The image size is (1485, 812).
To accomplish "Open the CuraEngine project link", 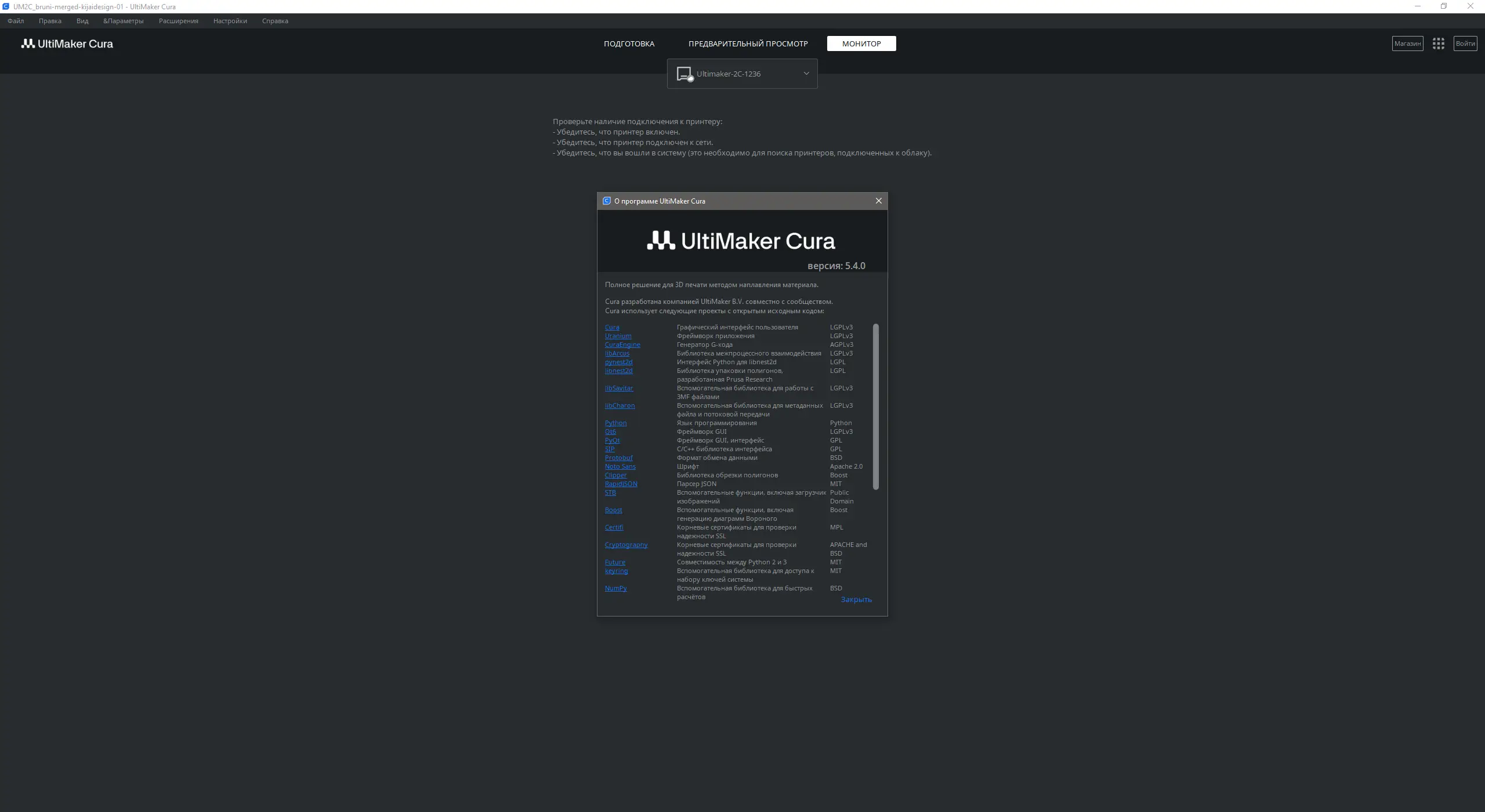I will pos(622,345).
